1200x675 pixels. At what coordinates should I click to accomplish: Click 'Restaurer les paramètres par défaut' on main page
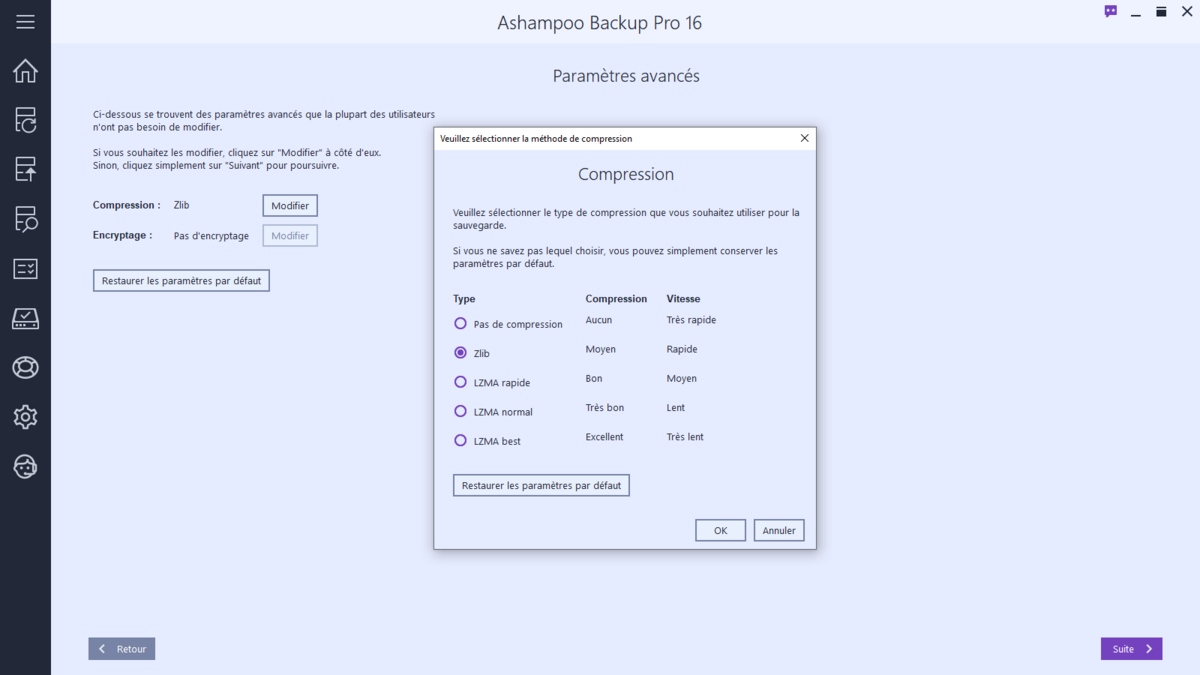coord(181,281)
